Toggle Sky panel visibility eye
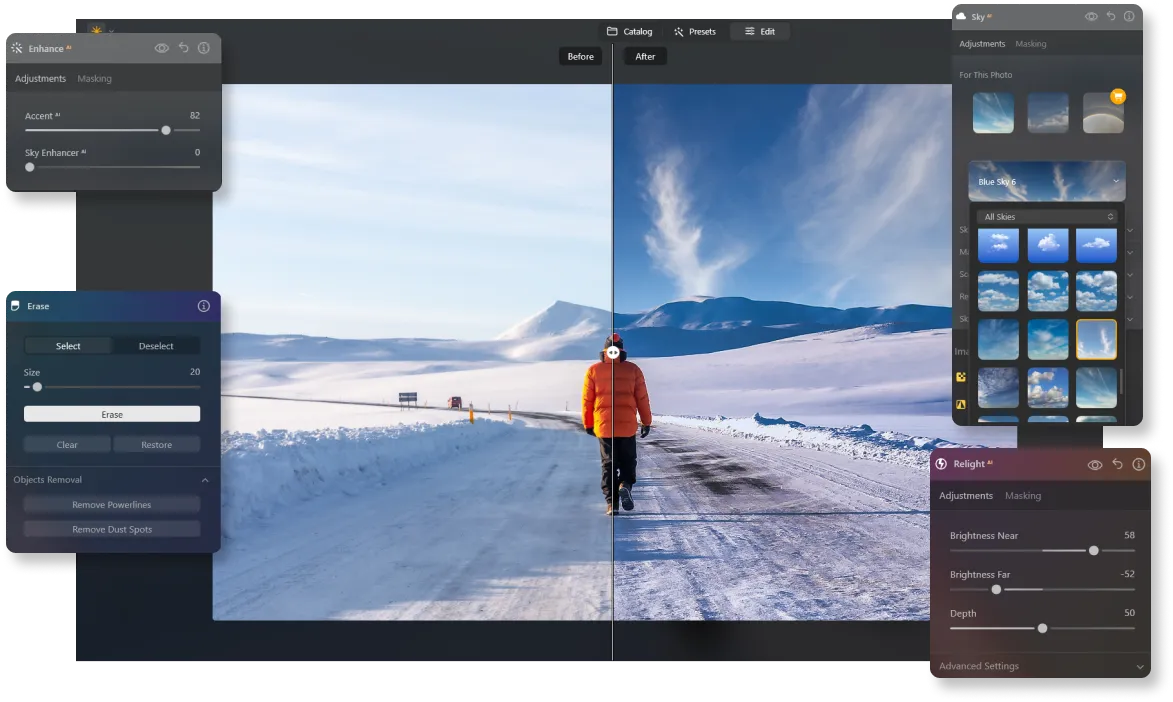 pyautogui.click(x=1091, y=16)
